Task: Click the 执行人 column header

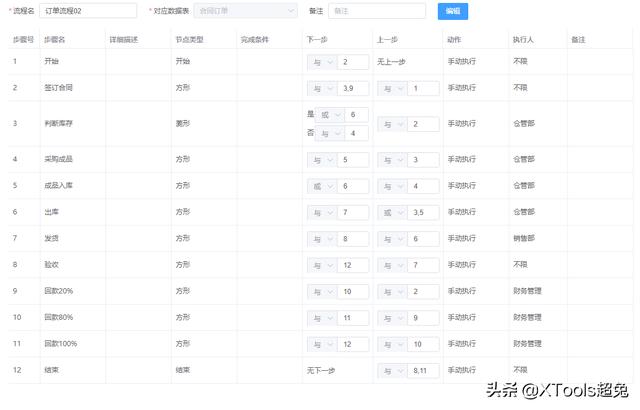Action: pyautogui.click(x=523, y=40)
